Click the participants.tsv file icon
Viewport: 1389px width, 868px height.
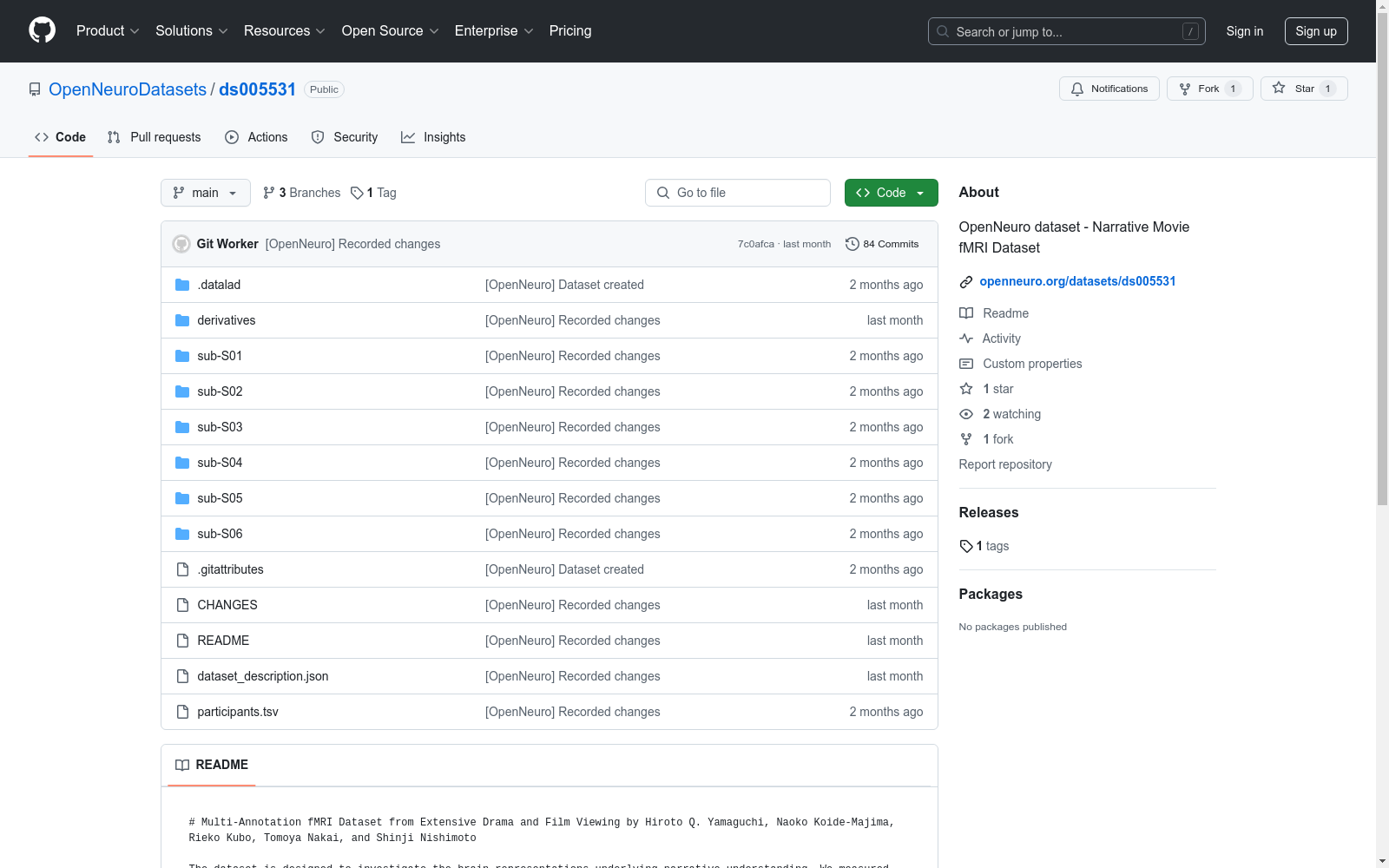(x=182, y=712)
